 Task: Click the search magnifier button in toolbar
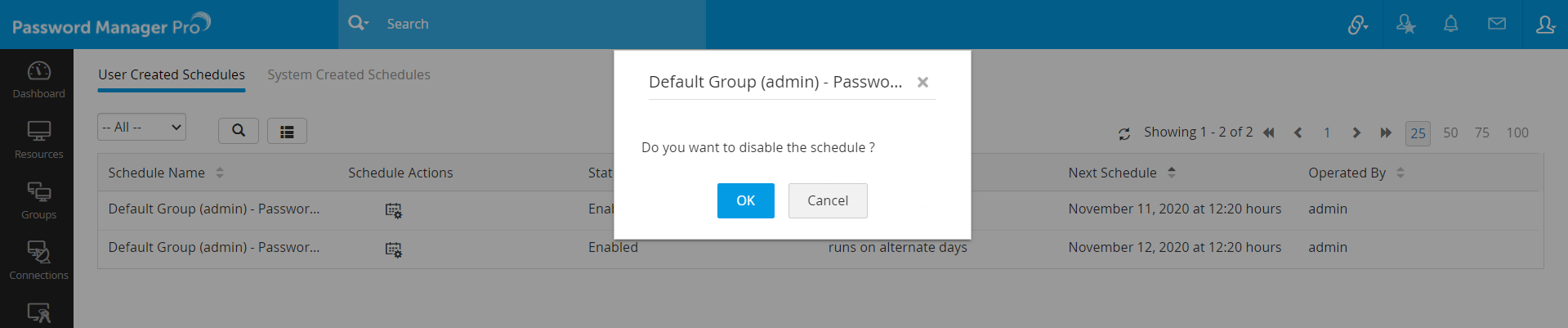239,131
